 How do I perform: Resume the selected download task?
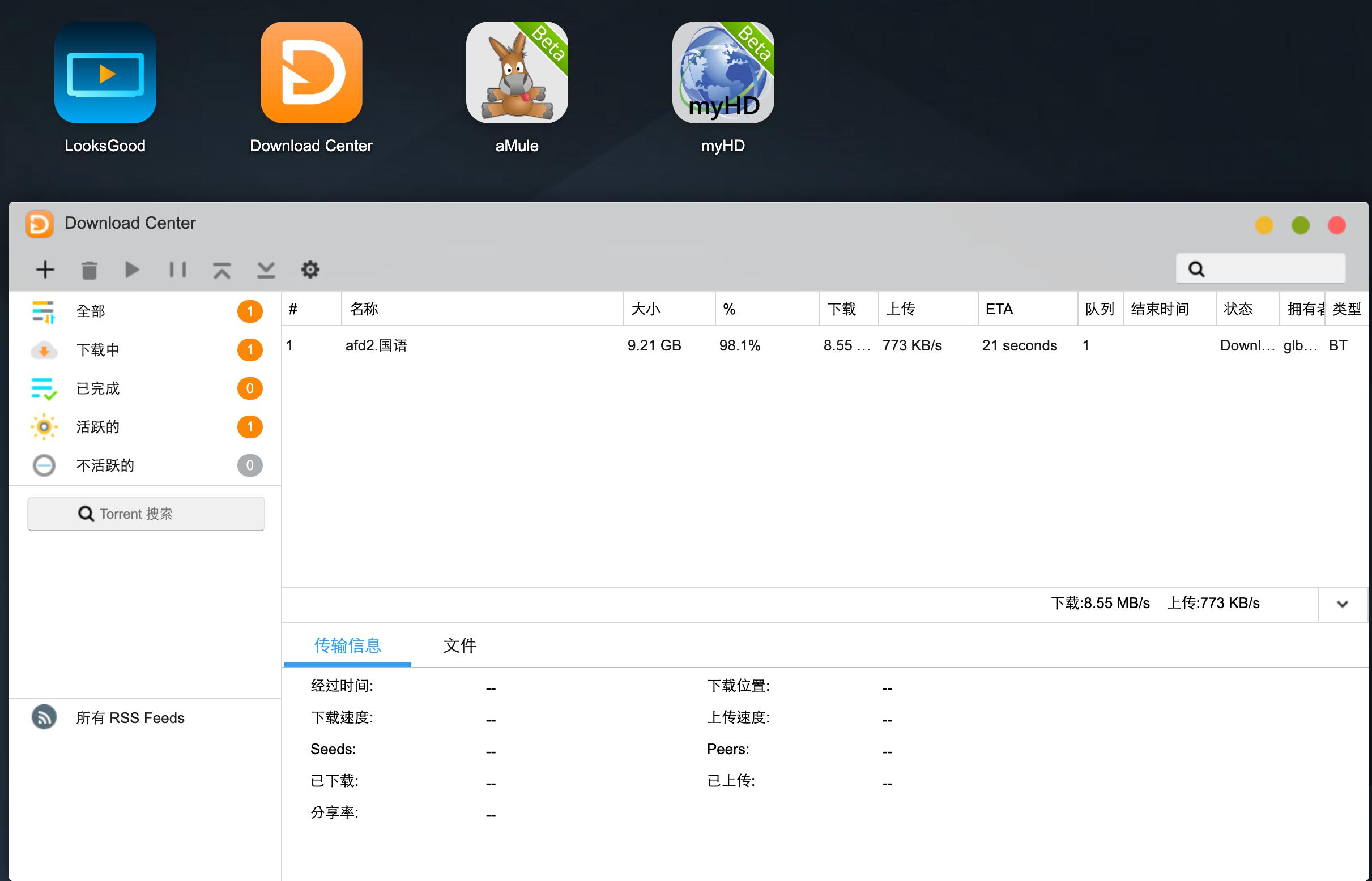[x=131, y=269]
